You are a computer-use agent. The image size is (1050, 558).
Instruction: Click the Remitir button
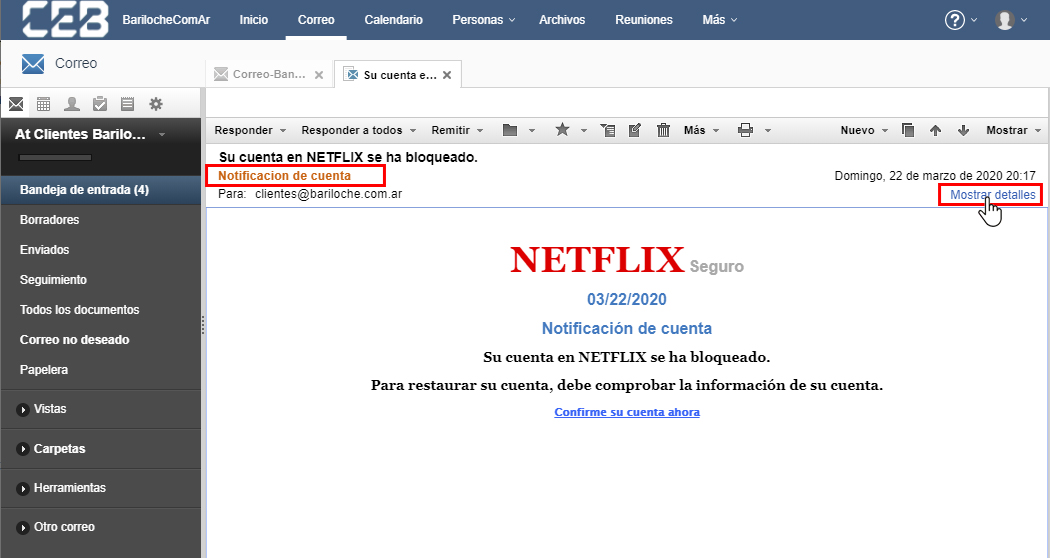click(450, 131)
